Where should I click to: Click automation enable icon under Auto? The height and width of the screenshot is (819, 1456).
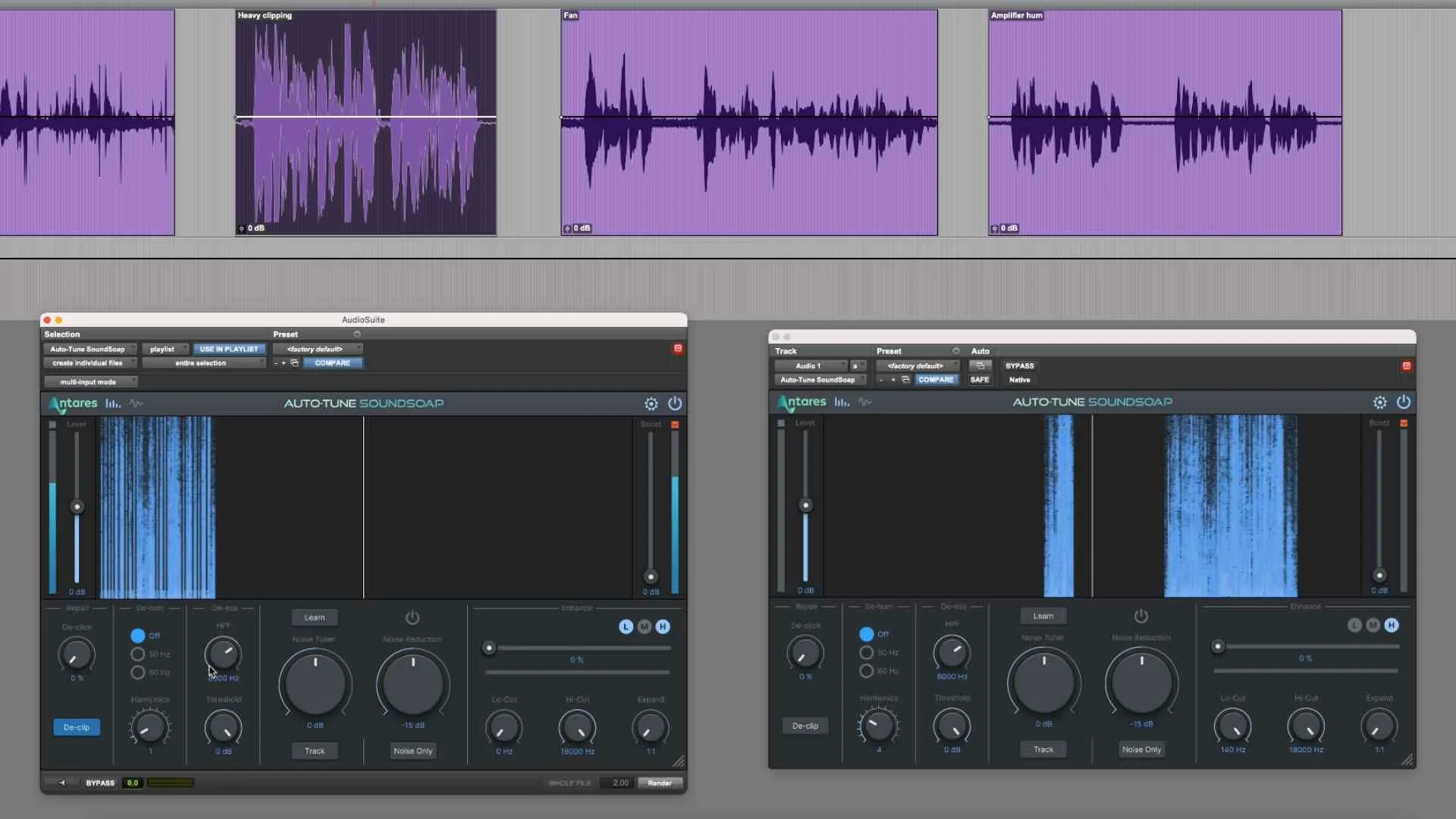pos(980,366)
